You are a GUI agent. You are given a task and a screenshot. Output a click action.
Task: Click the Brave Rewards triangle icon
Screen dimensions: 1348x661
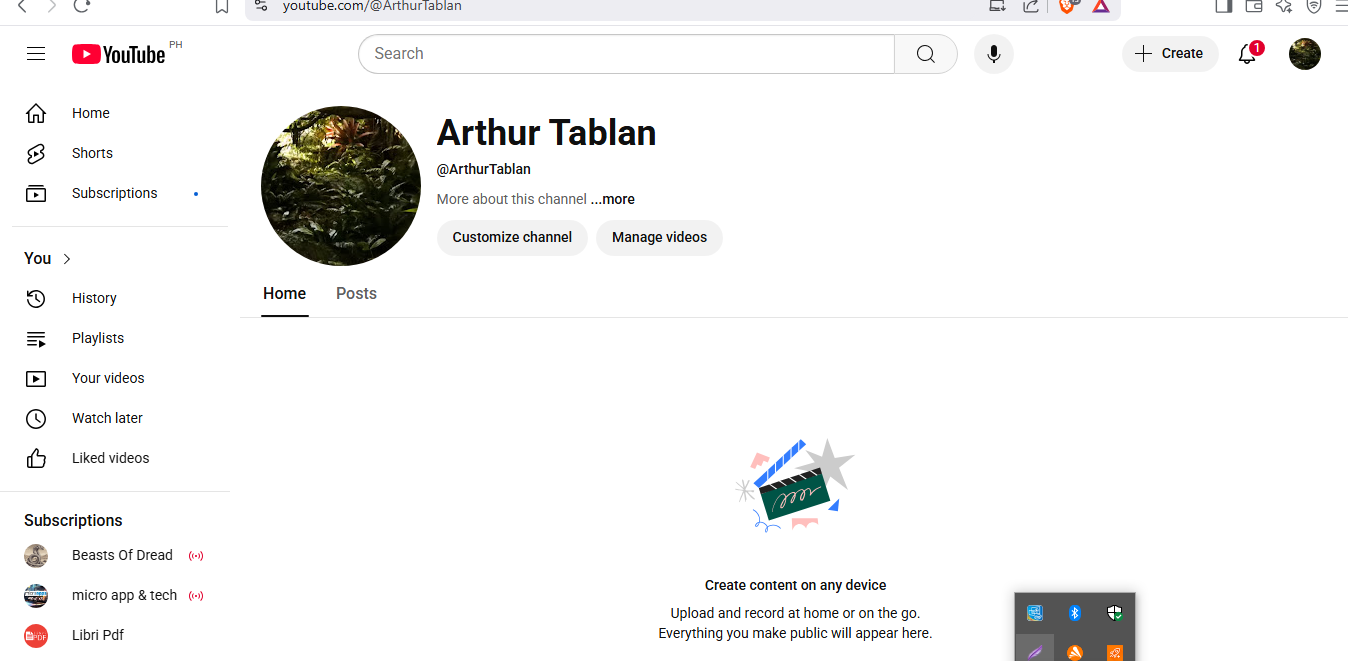pyautogui.click(x=1101, y=6)
